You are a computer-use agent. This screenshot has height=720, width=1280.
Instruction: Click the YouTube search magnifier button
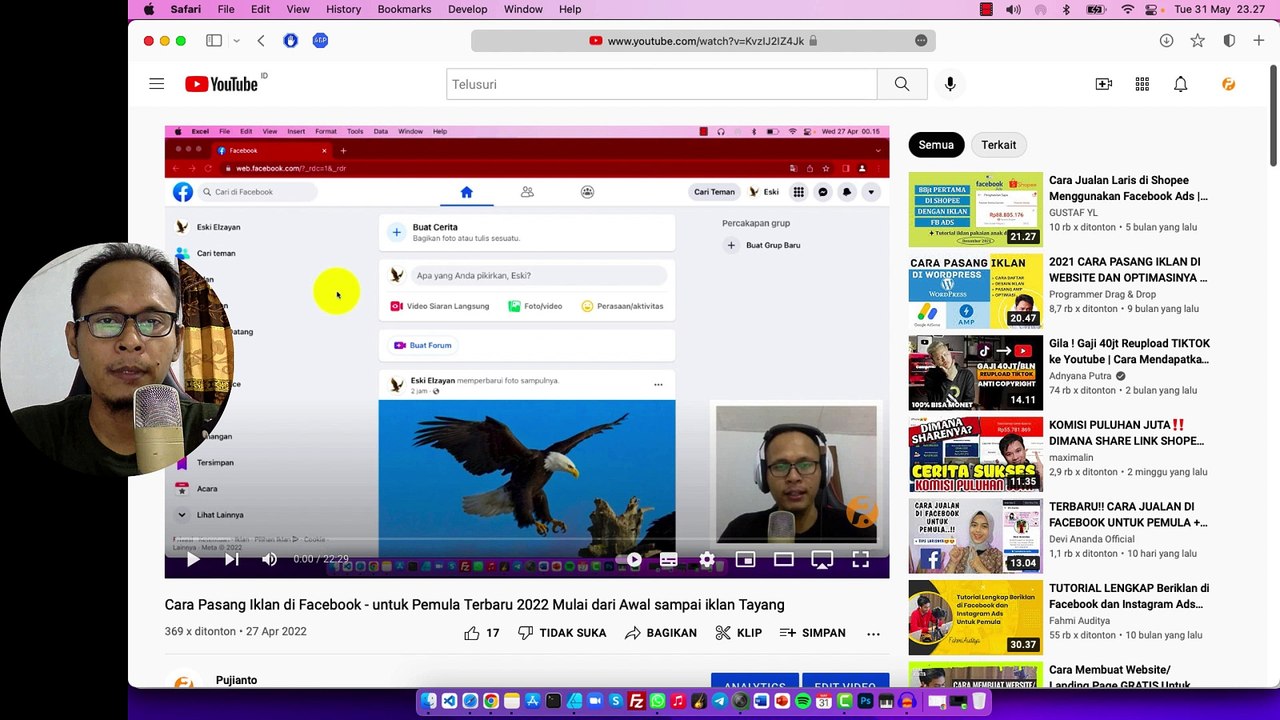[902, 84]
